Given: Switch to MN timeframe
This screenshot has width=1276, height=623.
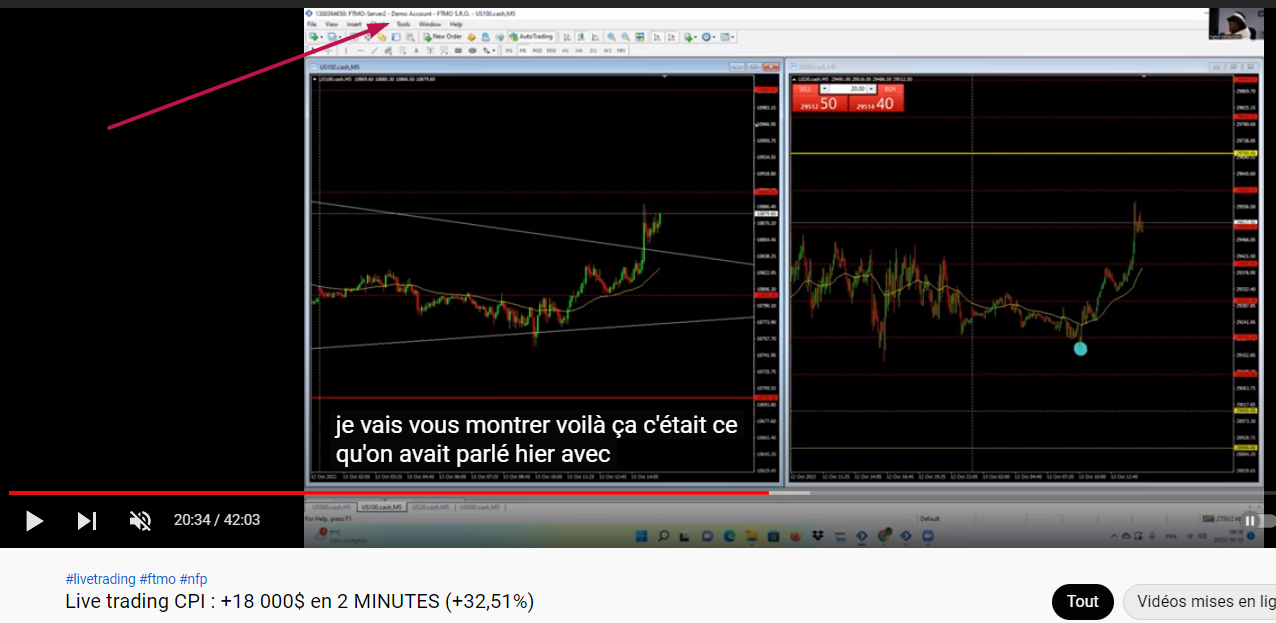Looking at the screenshot, I should [621, 50].
